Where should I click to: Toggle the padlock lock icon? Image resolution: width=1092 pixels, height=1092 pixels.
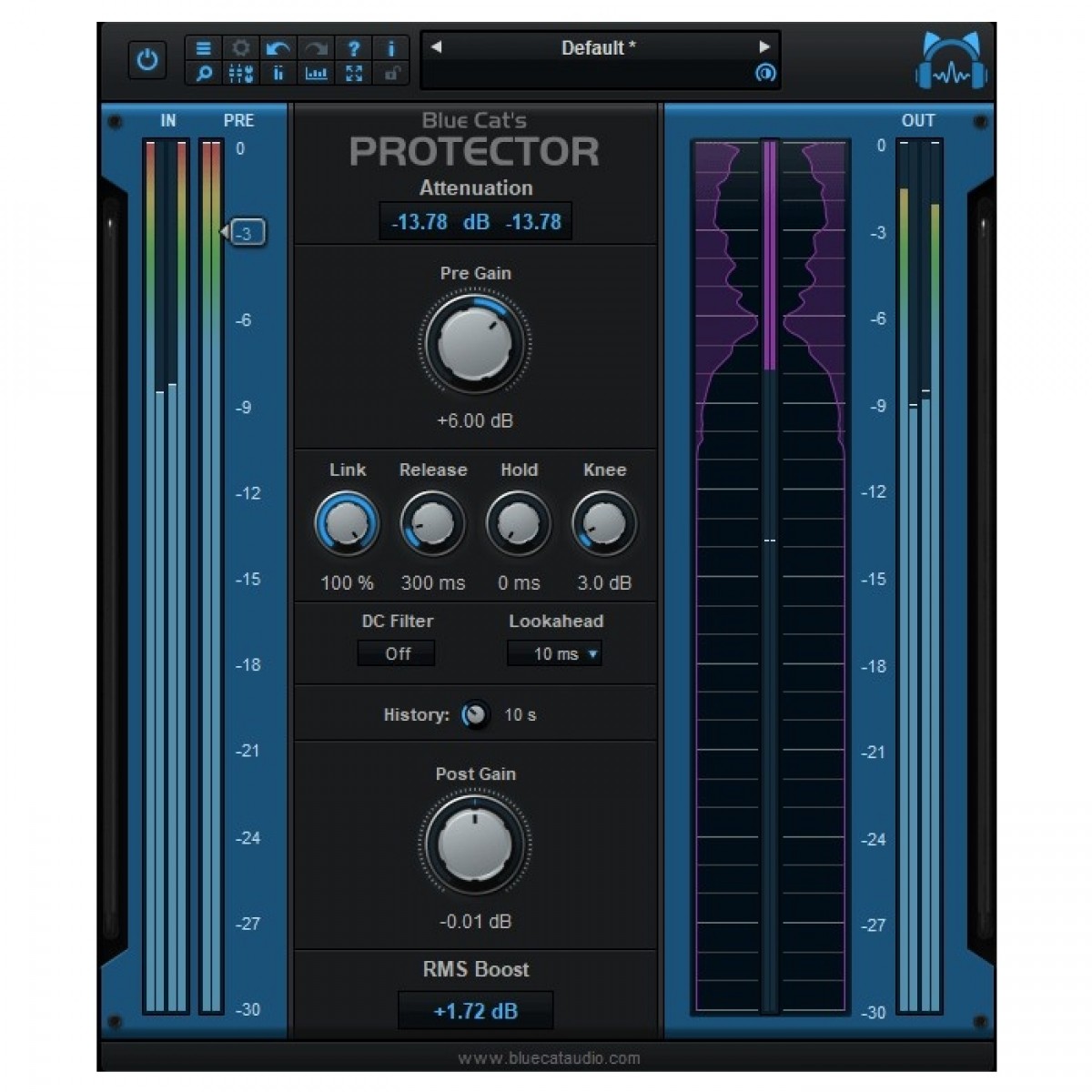pyautogui.click(x=391, y=74)
